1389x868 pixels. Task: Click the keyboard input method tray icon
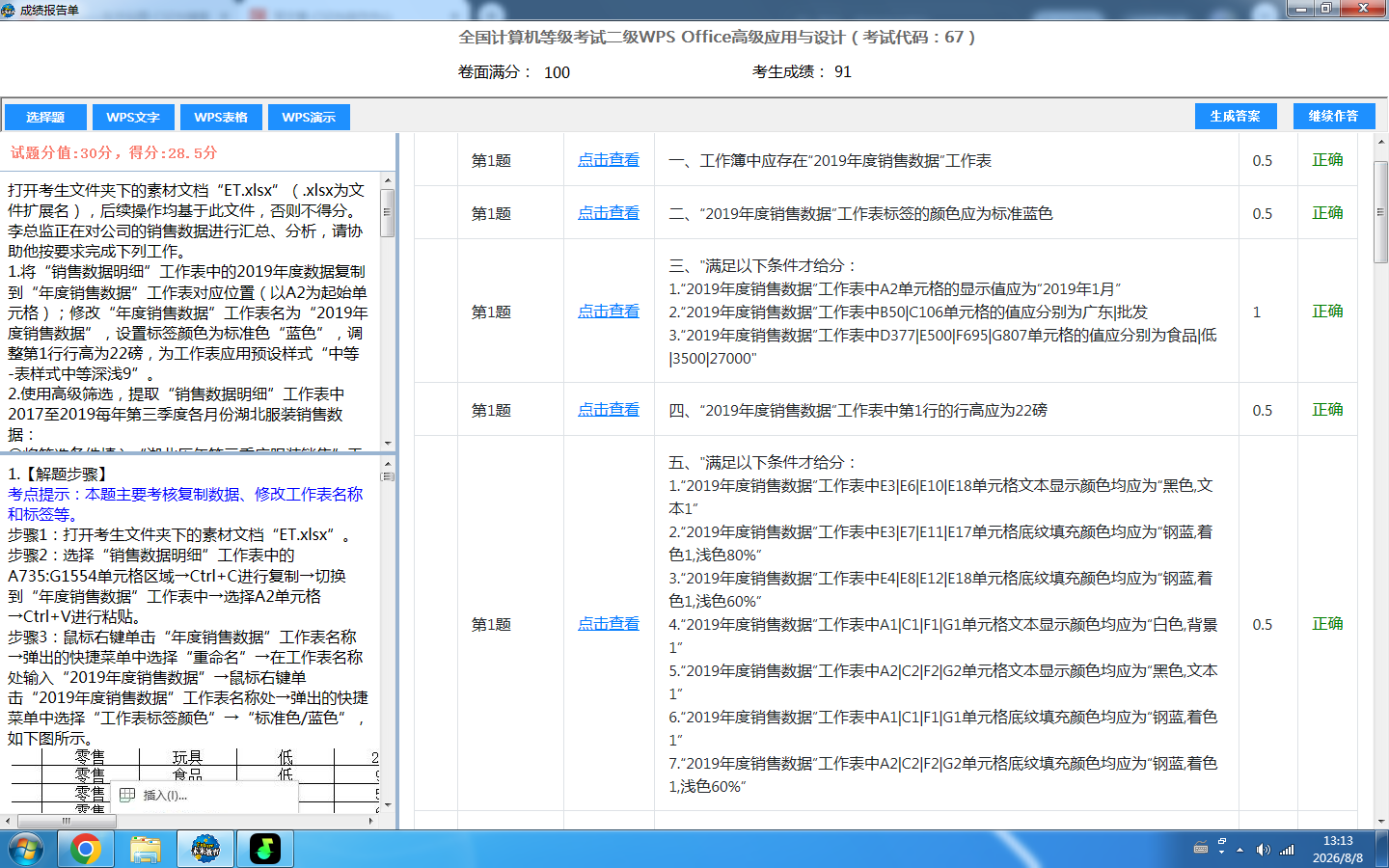click(x=1201, y=849)
